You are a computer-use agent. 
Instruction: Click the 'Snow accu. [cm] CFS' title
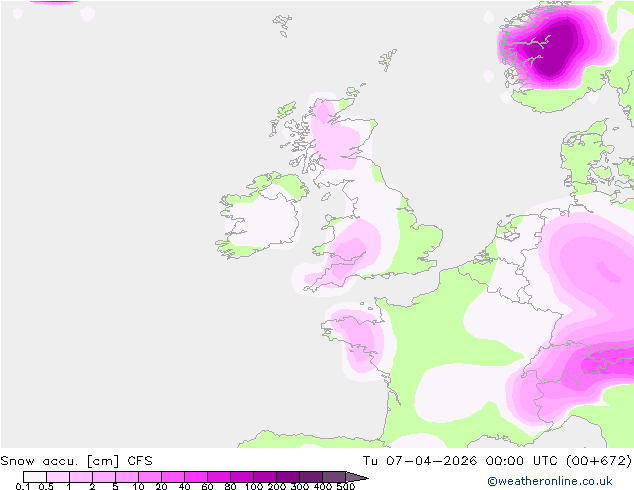tap(76, 461)
